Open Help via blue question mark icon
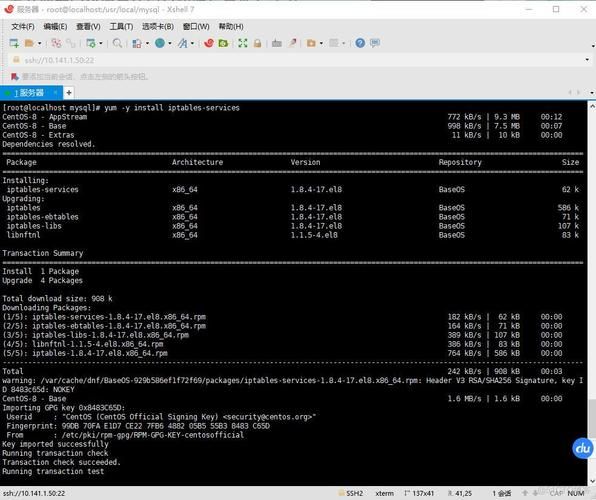 [360, 43]
